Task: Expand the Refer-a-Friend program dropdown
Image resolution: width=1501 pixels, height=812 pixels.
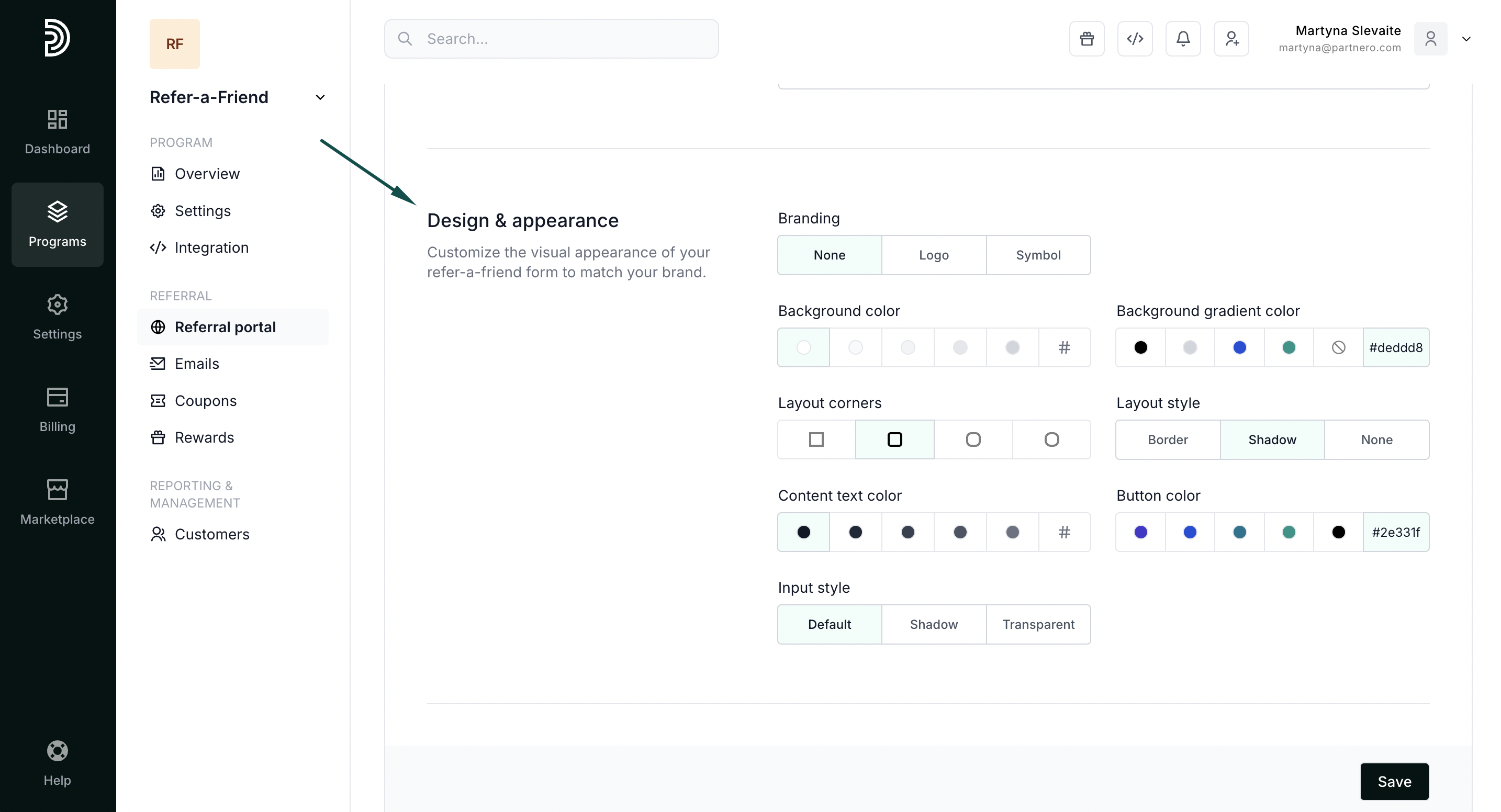Action: pos(320,97)
